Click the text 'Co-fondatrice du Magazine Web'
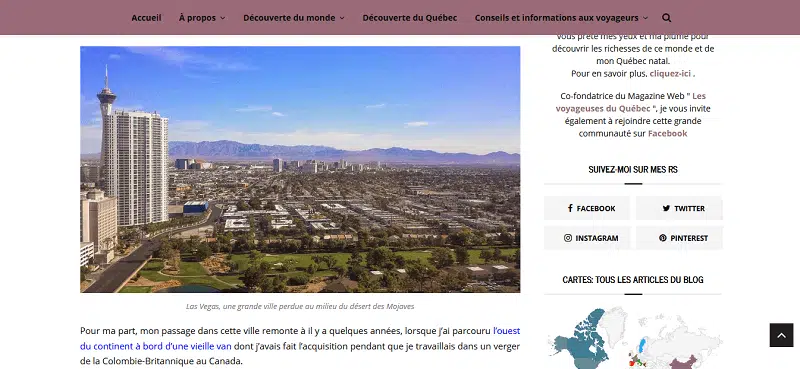Screen dimensions: 800x369 point(622,96)
